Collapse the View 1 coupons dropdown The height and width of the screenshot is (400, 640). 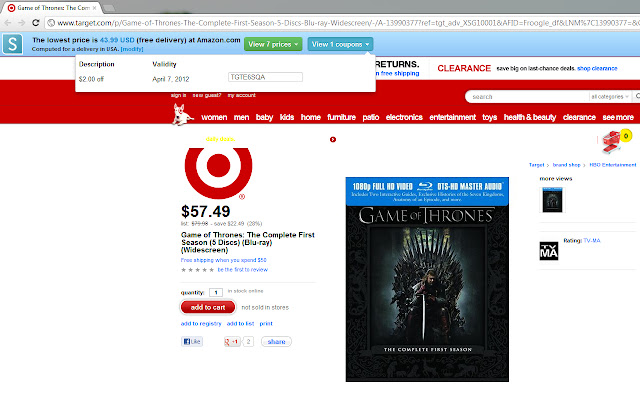(340, 44)
